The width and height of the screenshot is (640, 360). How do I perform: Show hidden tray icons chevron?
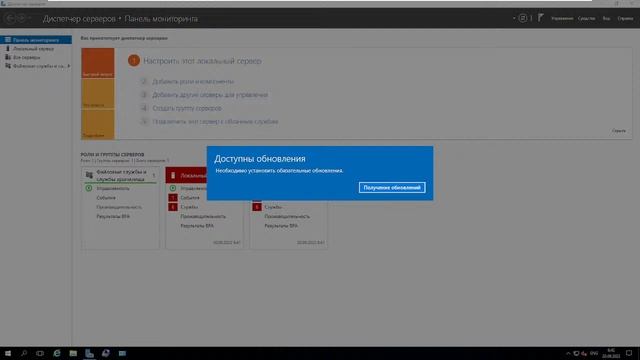click(568, 353)
